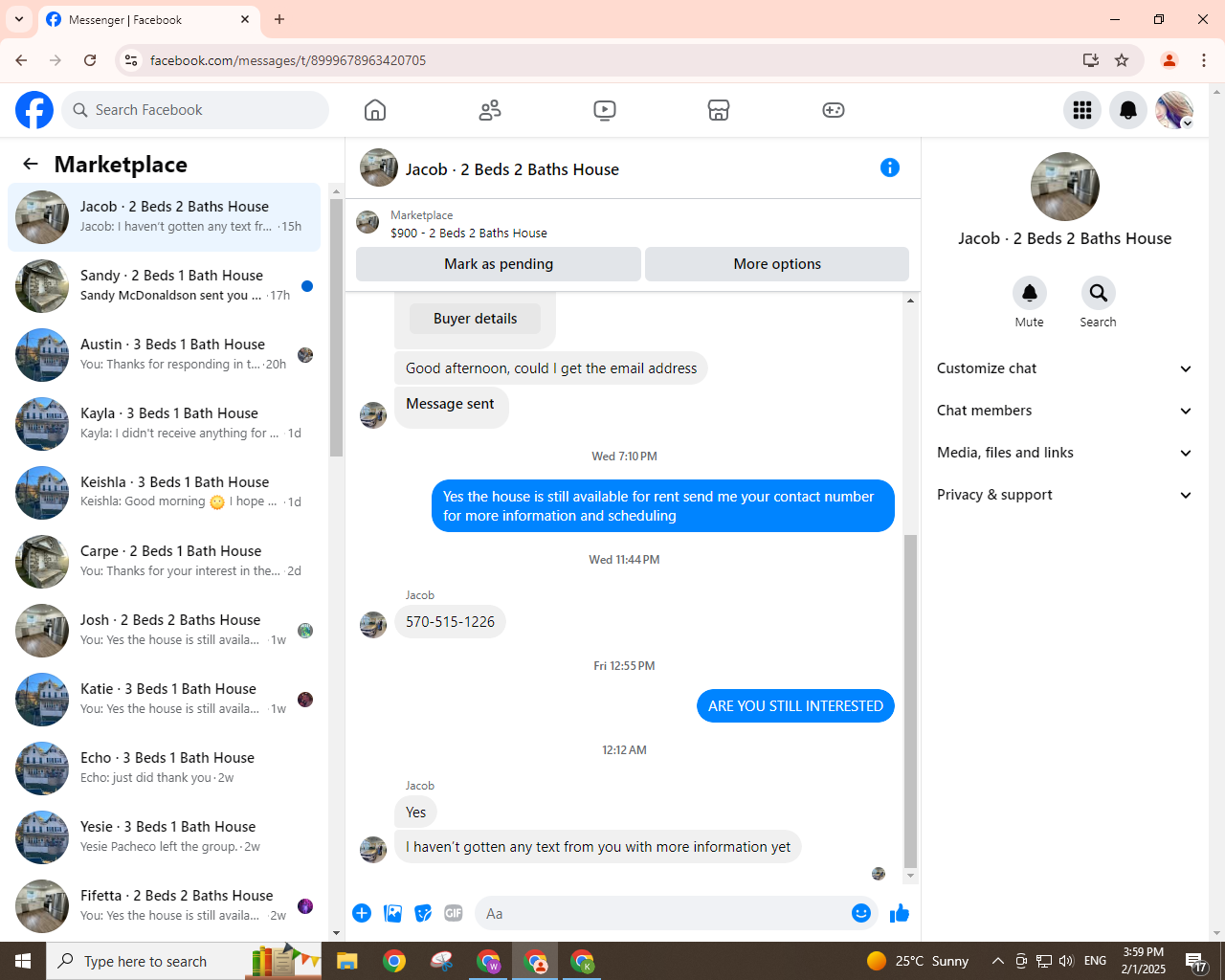Mute this conversation with bell icon
Screen dimensions: 1225x980
coord(1030,293)
